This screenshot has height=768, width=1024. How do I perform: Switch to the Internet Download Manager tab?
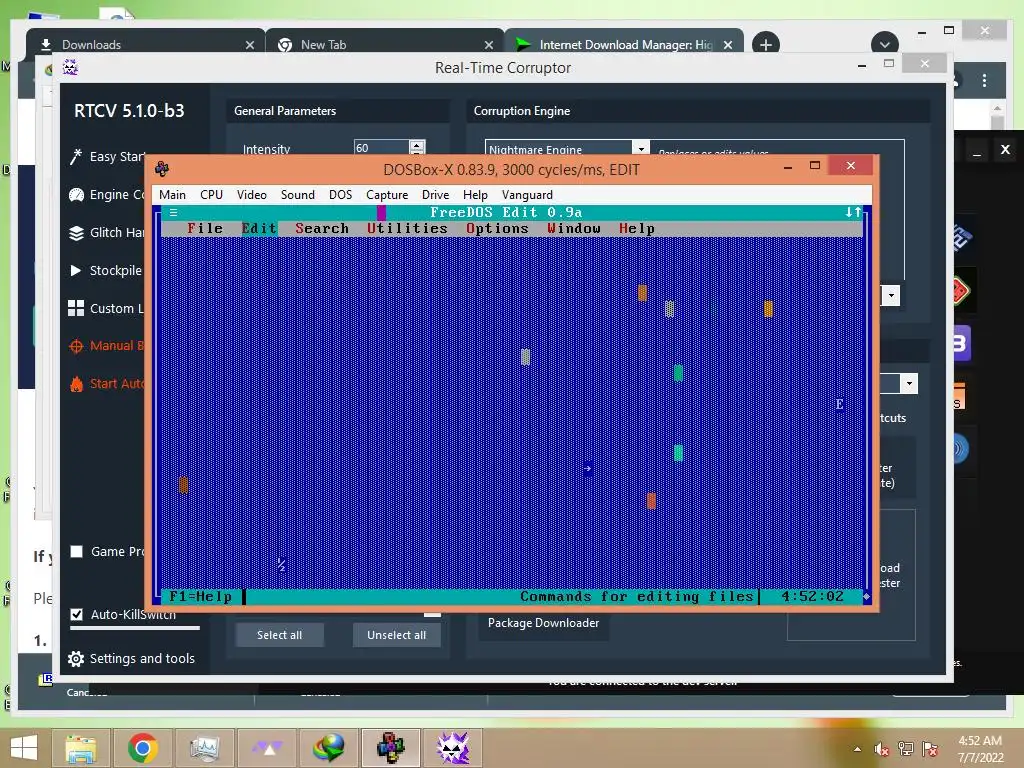coord(624,44)
